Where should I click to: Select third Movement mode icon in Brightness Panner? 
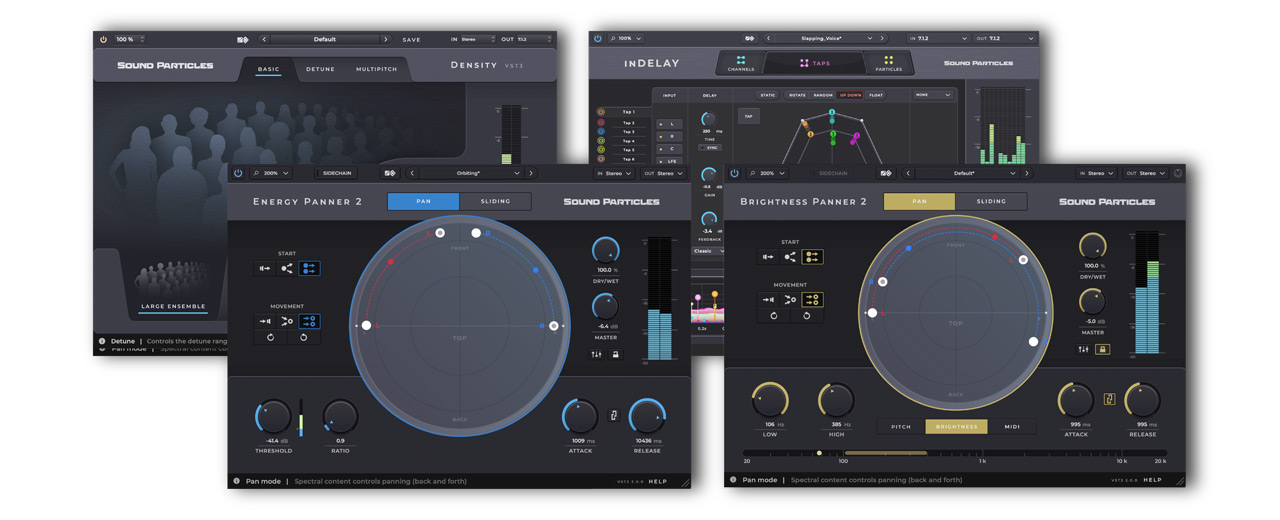(812, 299)
